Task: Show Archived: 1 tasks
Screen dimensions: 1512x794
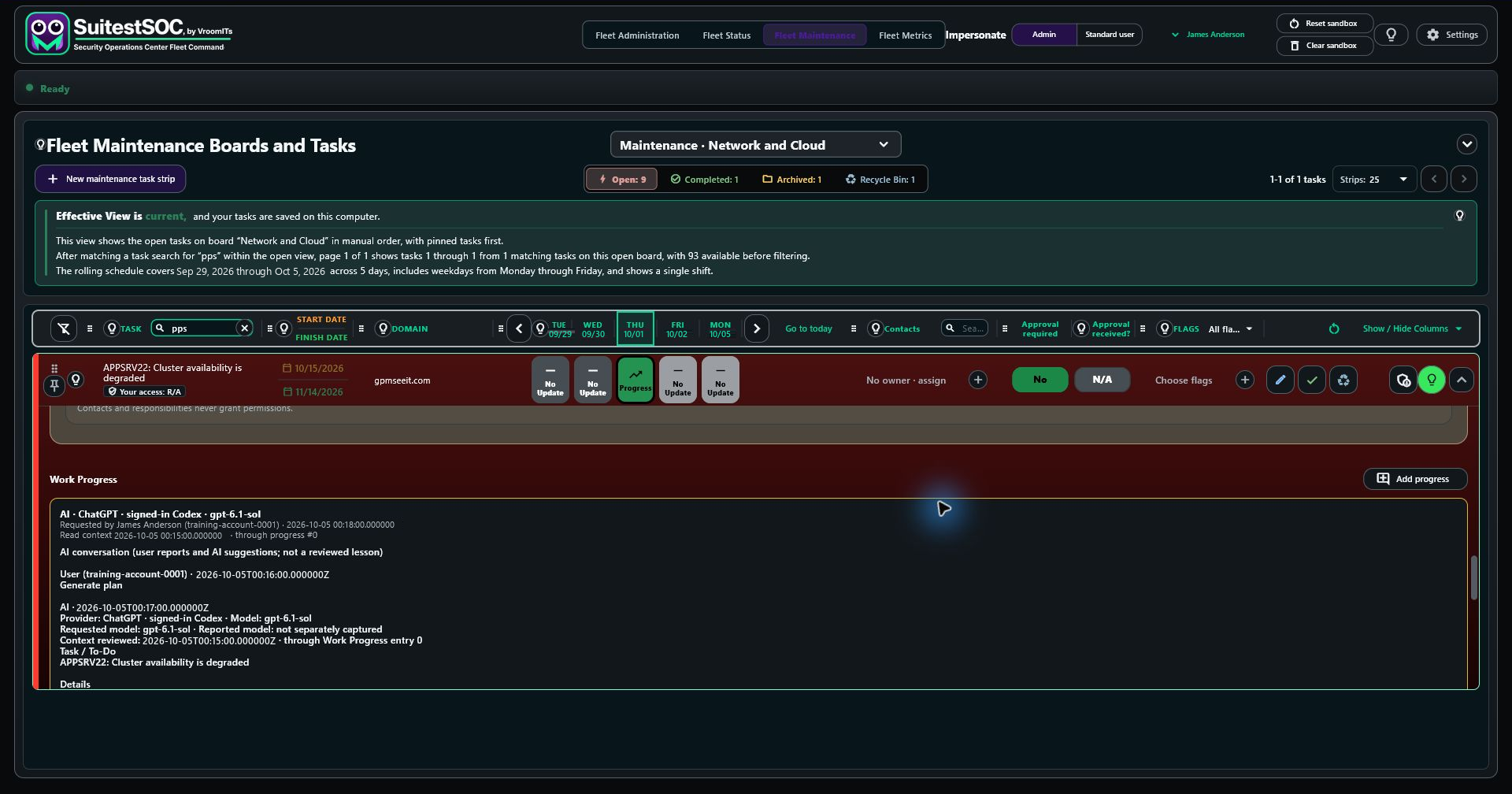Action: pyautogui.click(x=791, y=180)
